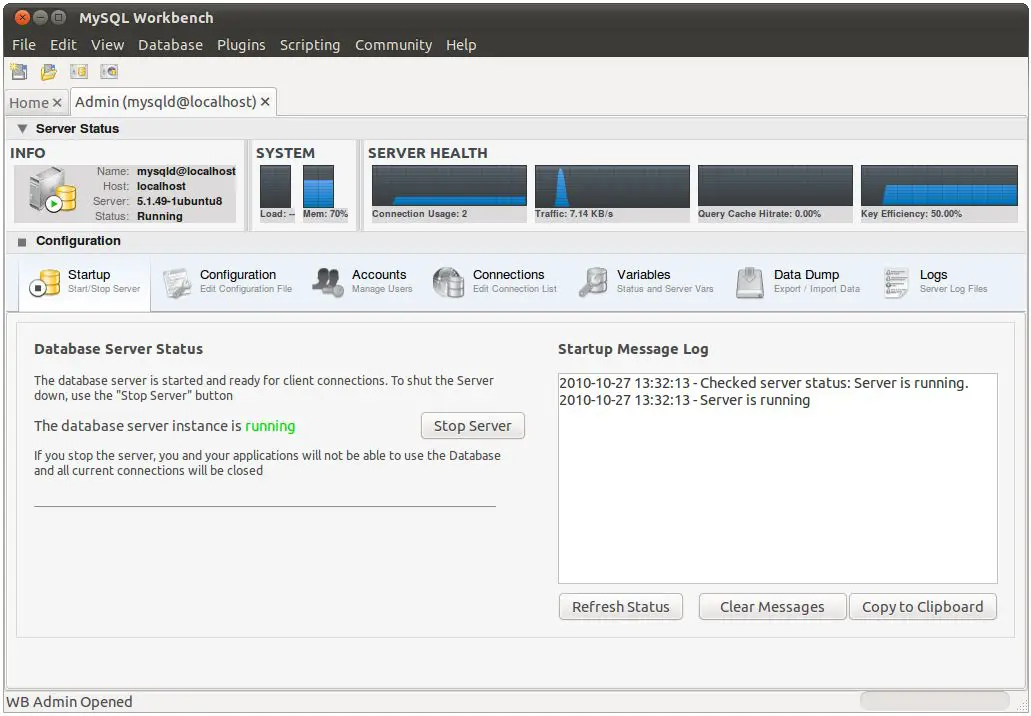
Task: Open the Database menu
Action: point(170,45)
